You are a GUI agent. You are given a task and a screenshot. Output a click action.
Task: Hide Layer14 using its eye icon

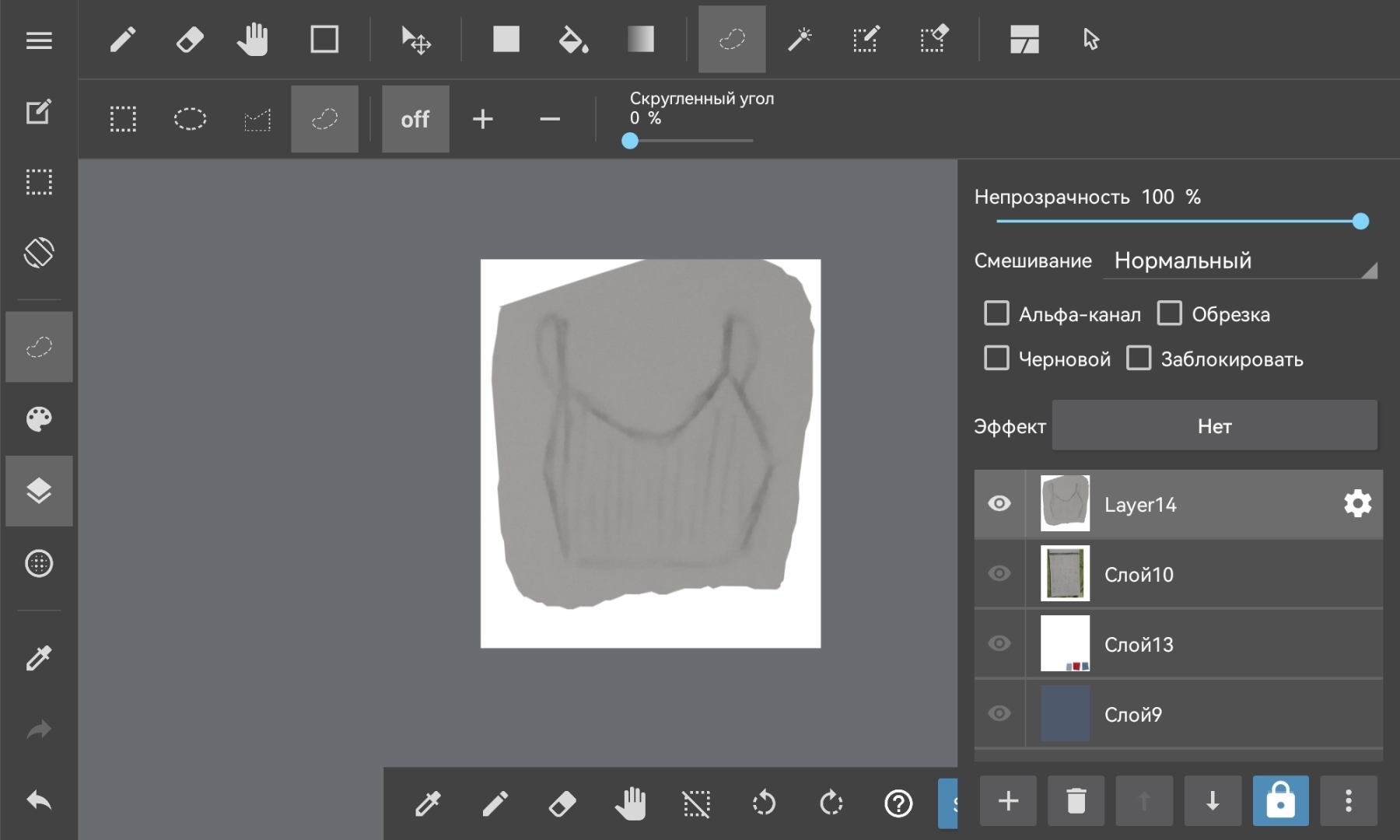tap(999, 504)
